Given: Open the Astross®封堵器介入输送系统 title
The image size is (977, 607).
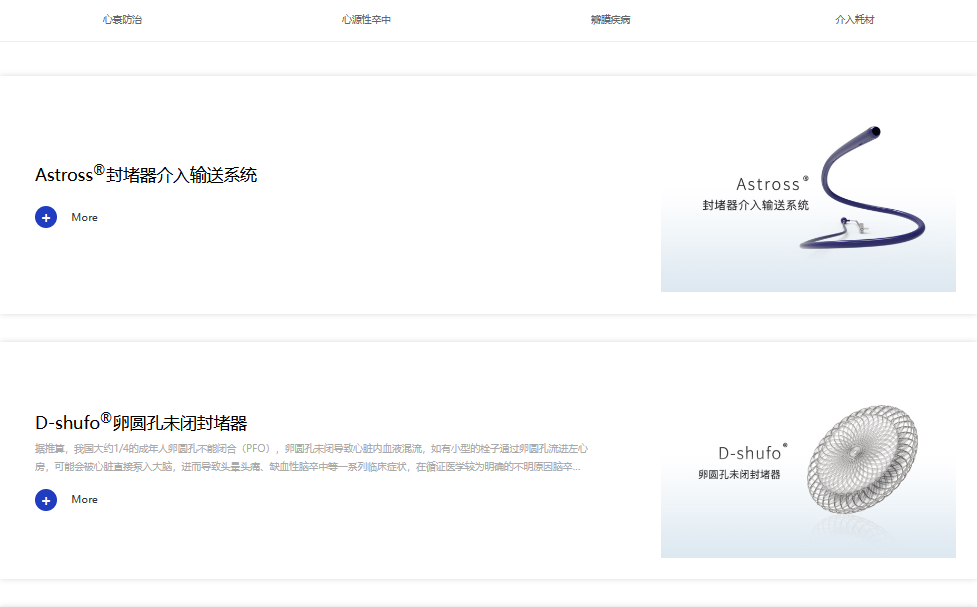Looking at the screenshot, I should (x=146, y=174).
